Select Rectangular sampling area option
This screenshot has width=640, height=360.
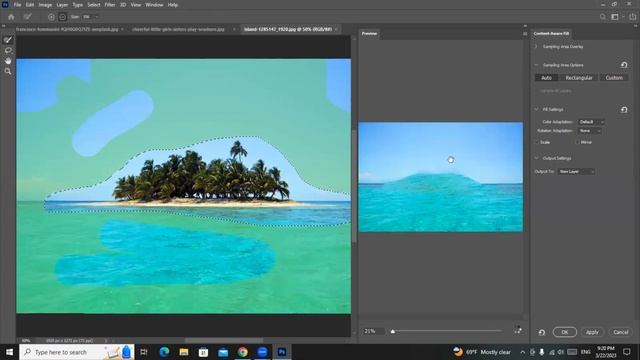pyautogui.click(x=578, y=78)
